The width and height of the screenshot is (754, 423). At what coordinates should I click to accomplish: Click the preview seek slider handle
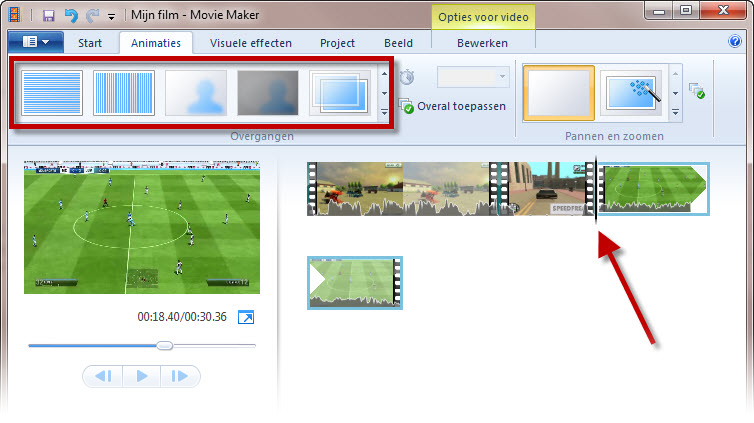tap(165, 346)
